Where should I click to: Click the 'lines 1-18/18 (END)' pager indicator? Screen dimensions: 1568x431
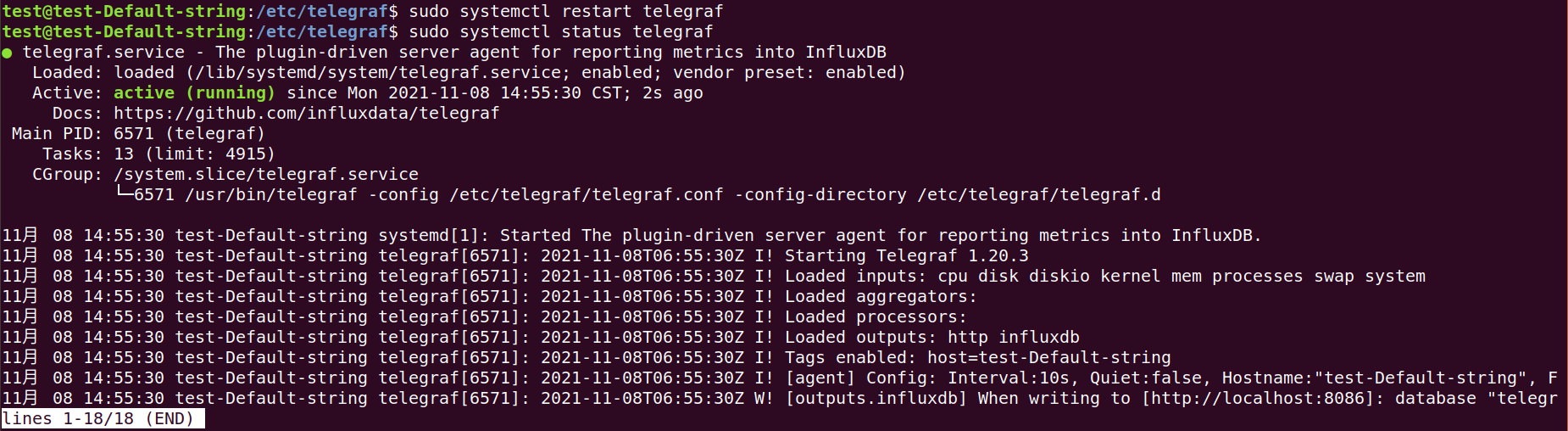(x=103, y=418)
